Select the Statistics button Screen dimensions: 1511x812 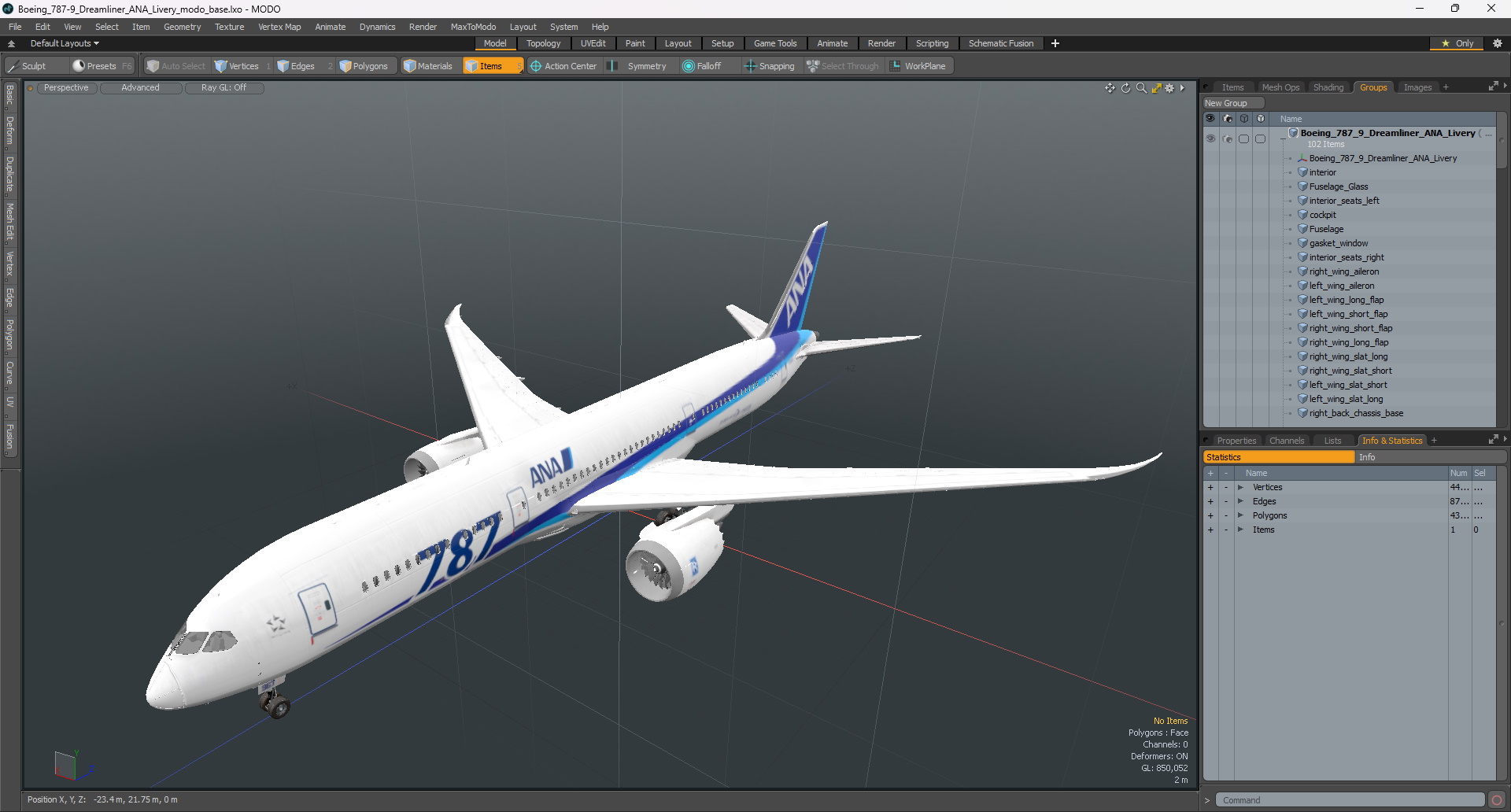click(x=1279, y=457)
